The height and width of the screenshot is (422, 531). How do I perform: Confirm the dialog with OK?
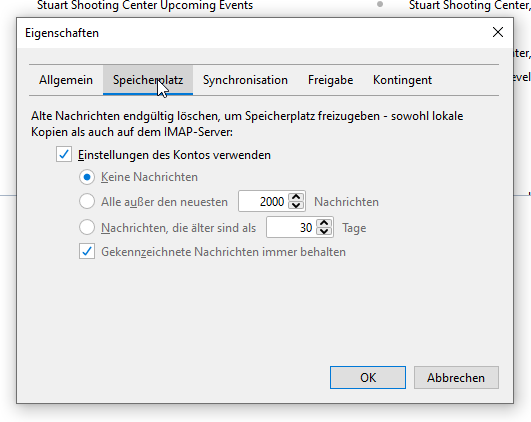(x=368, y=378)
